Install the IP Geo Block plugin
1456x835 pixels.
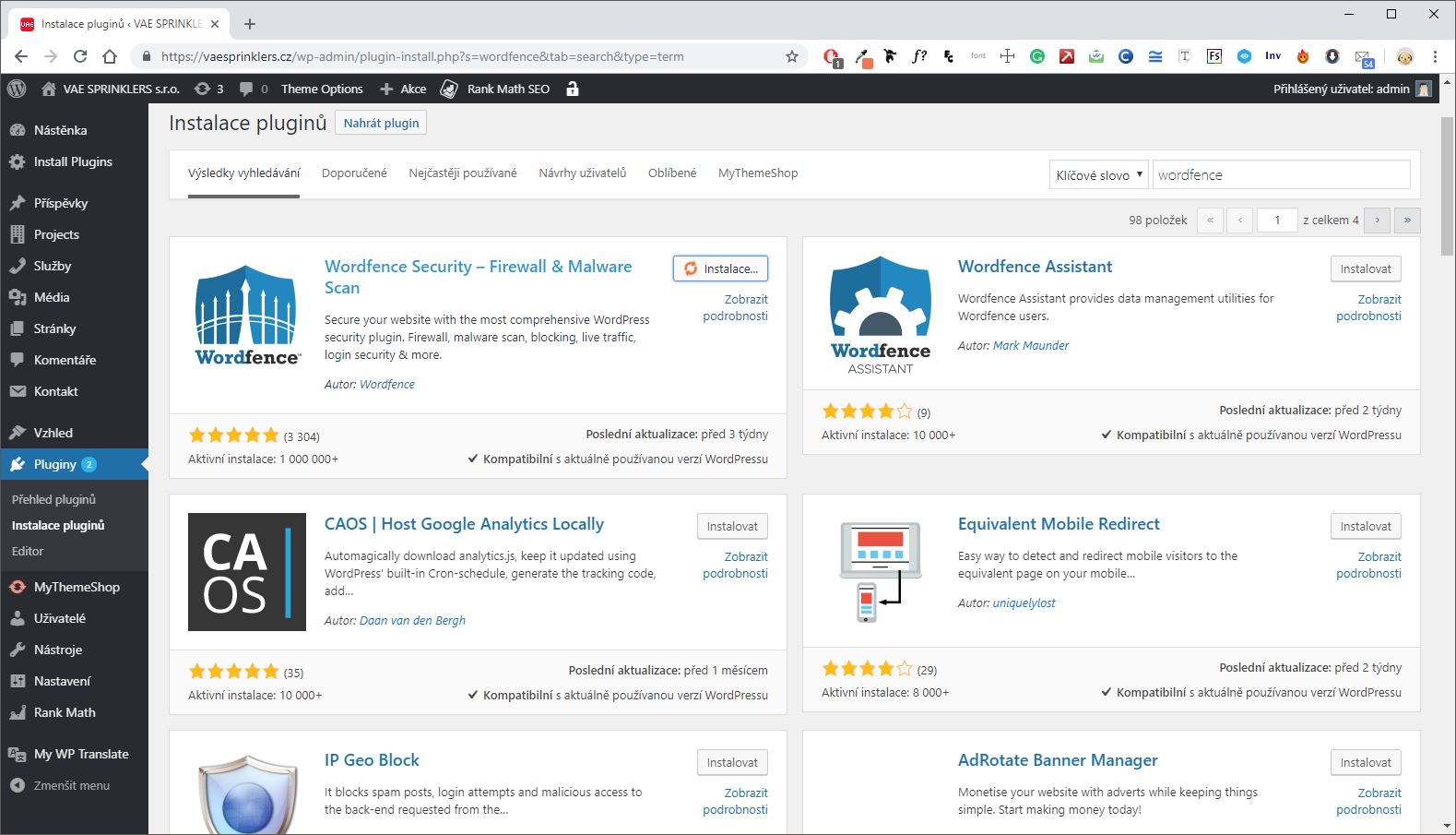(x=732, y=762)
